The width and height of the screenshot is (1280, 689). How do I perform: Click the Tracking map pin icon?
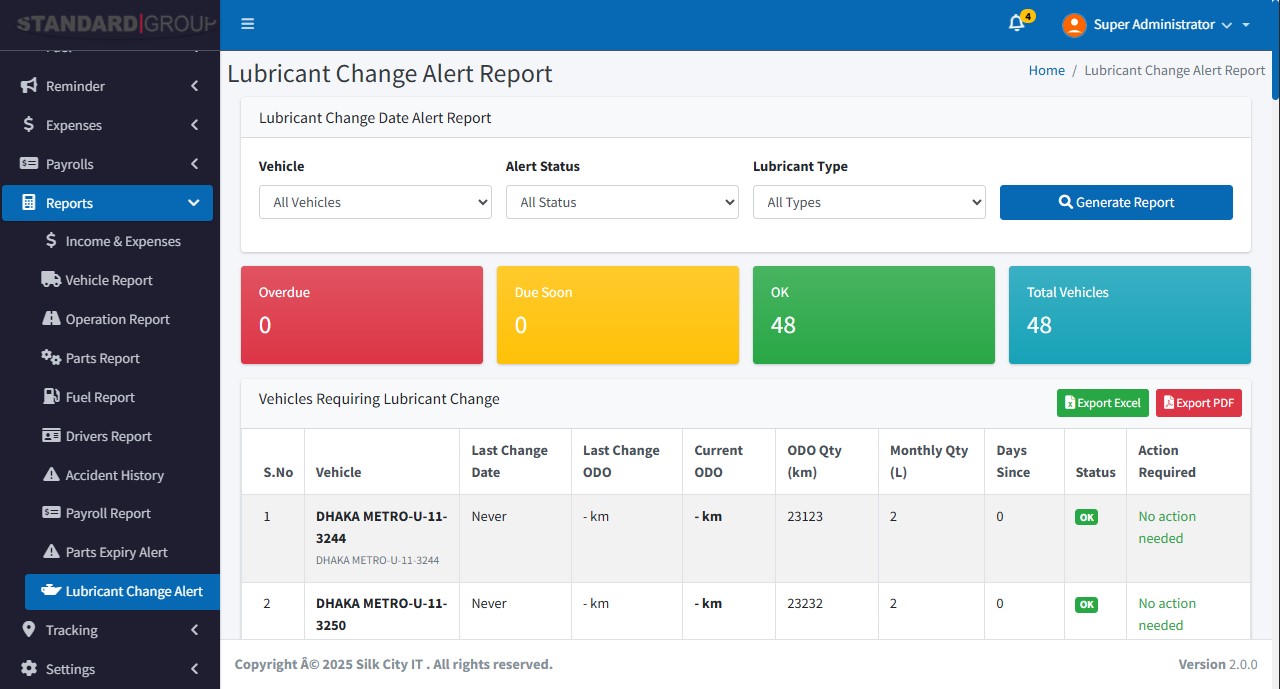29,630
